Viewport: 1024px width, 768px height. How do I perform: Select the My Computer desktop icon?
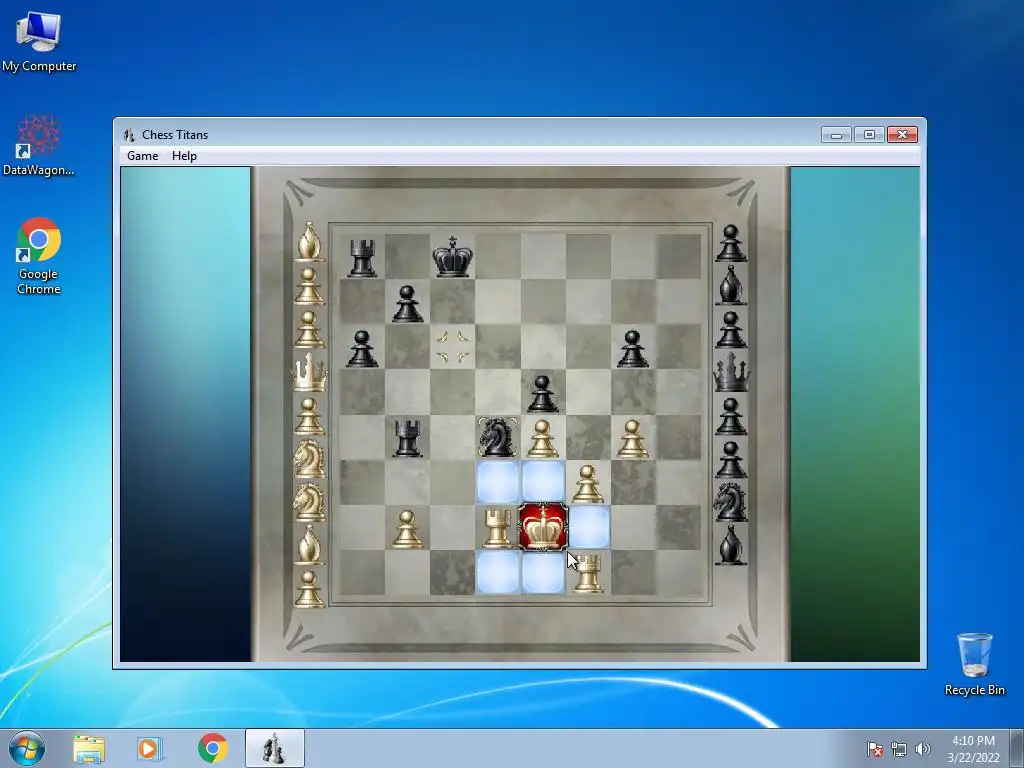click(39, 42)
